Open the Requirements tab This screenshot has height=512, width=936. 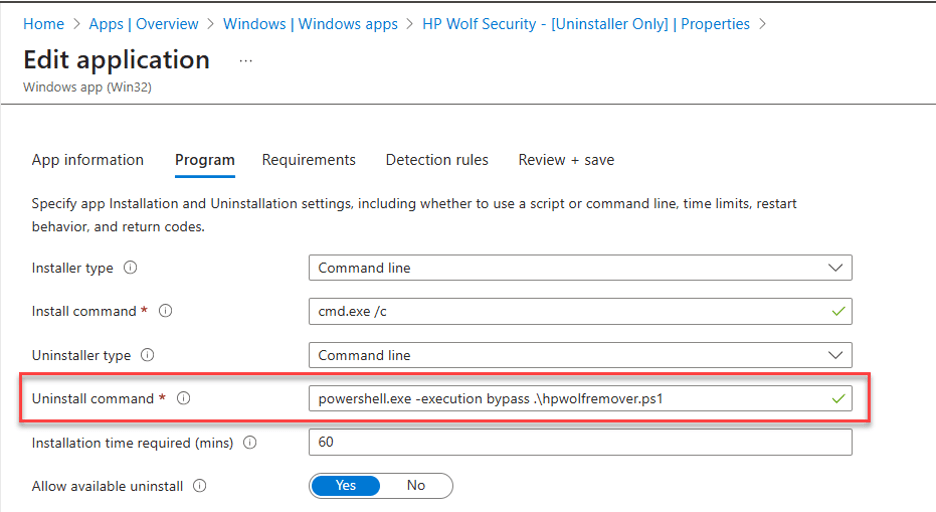coord(309,160)
